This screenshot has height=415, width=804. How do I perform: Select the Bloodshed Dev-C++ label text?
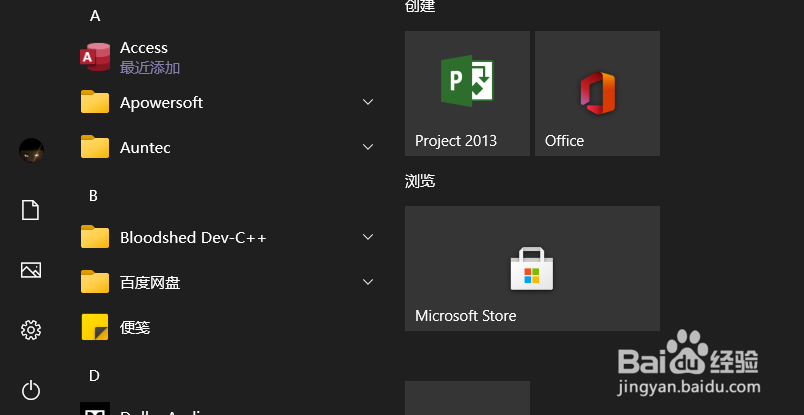[193, 238]
